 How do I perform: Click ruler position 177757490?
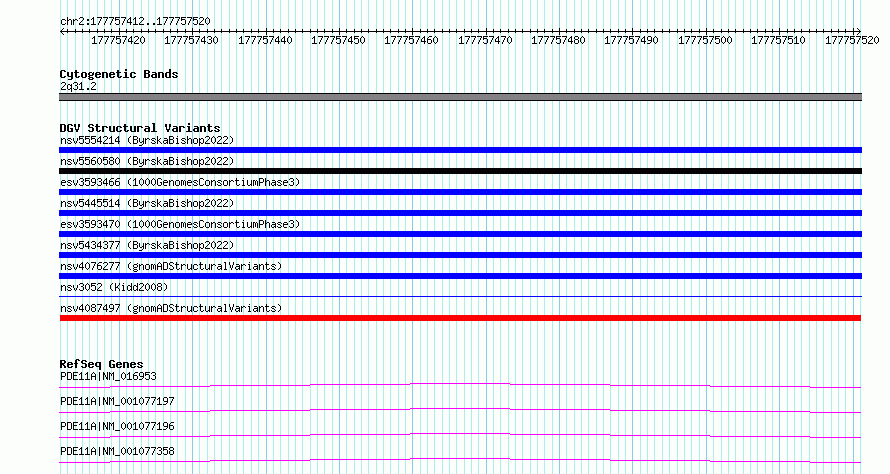click(x=631, y=40)
